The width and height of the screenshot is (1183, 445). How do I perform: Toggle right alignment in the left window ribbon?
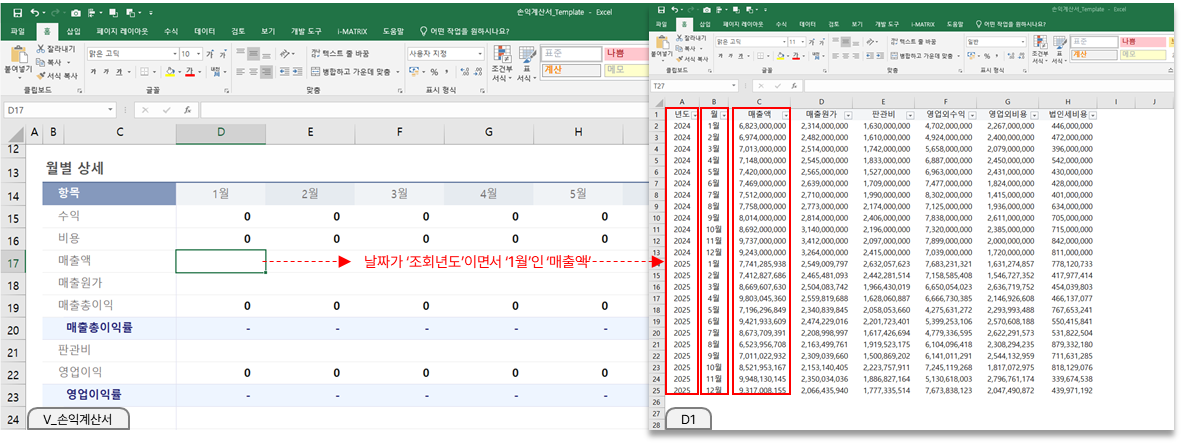coord(268,71)
